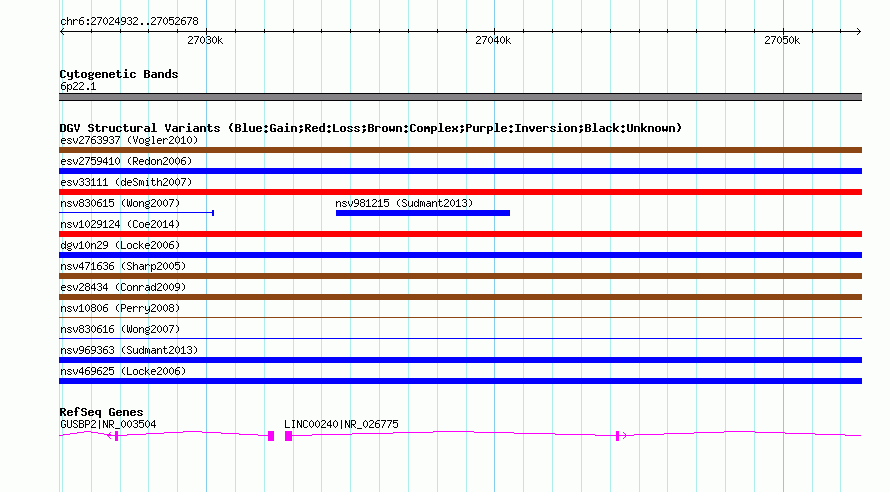The height and width of the screenshot is (492, 890).
Task: Click the nsv1029124 (Coe2014) label
Action: point(120,224)
